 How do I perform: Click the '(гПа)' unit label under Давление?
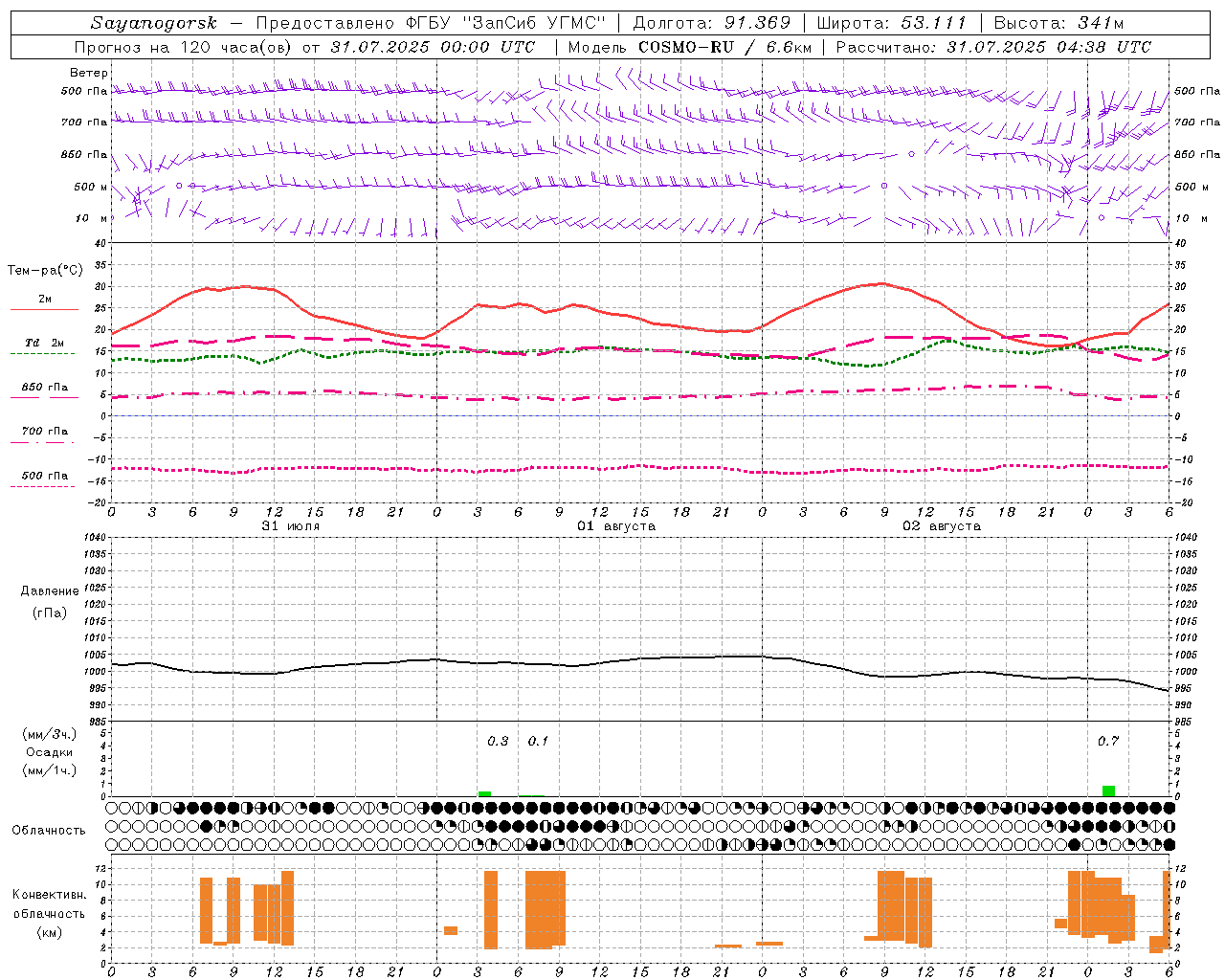point(50,613)
